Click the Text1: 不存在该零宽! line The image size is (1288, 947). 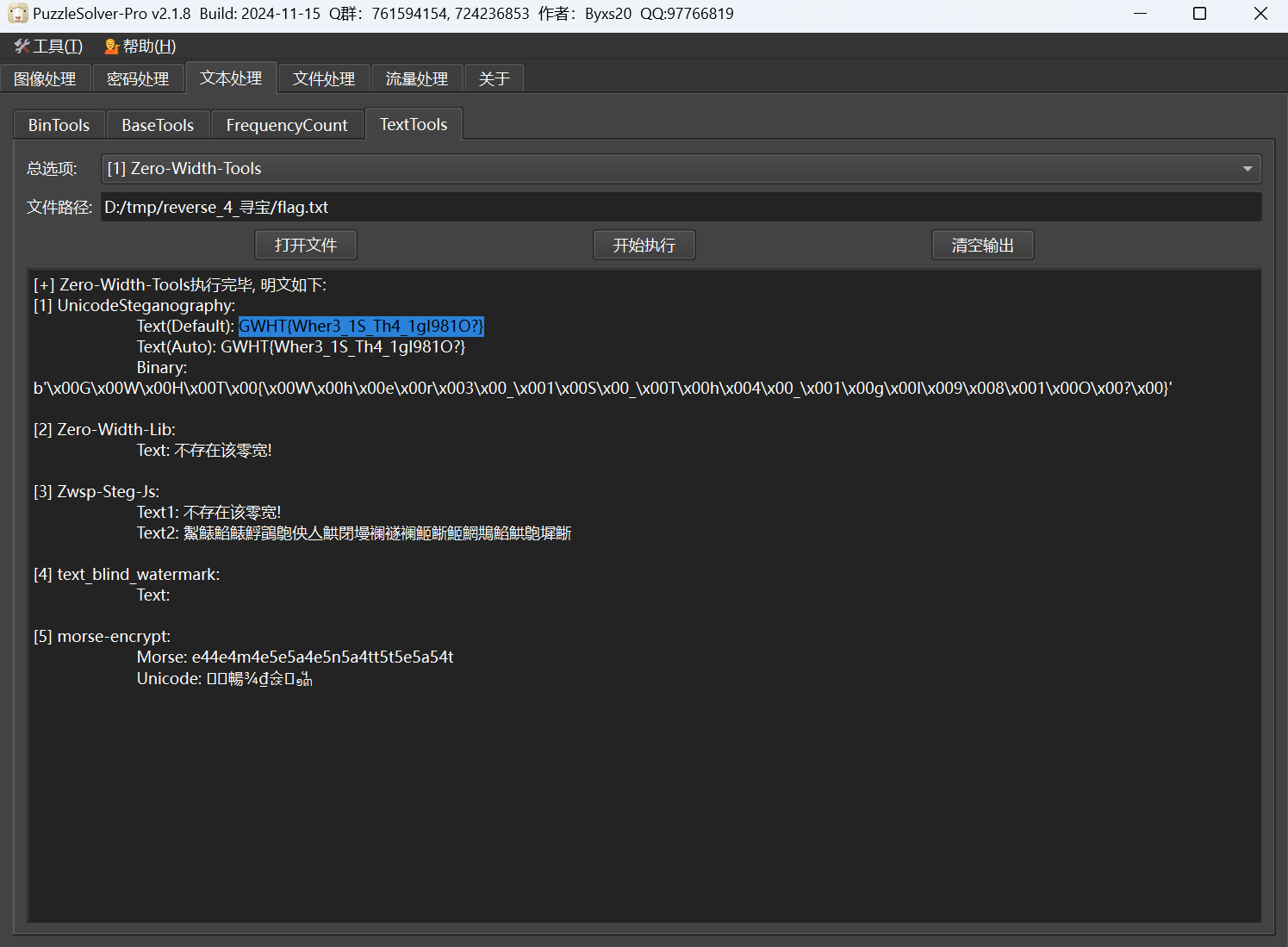tap(209, 512)
